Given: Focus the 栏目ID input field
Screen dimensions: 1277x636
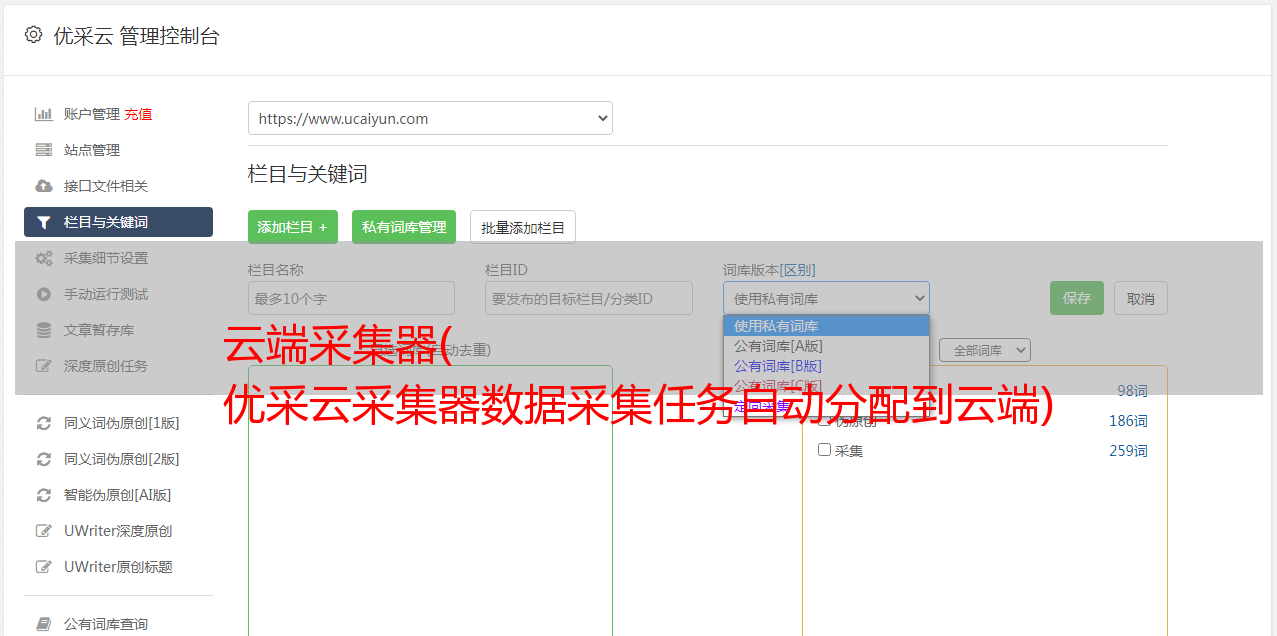Looking at the screenshot, I should (589, 298).
